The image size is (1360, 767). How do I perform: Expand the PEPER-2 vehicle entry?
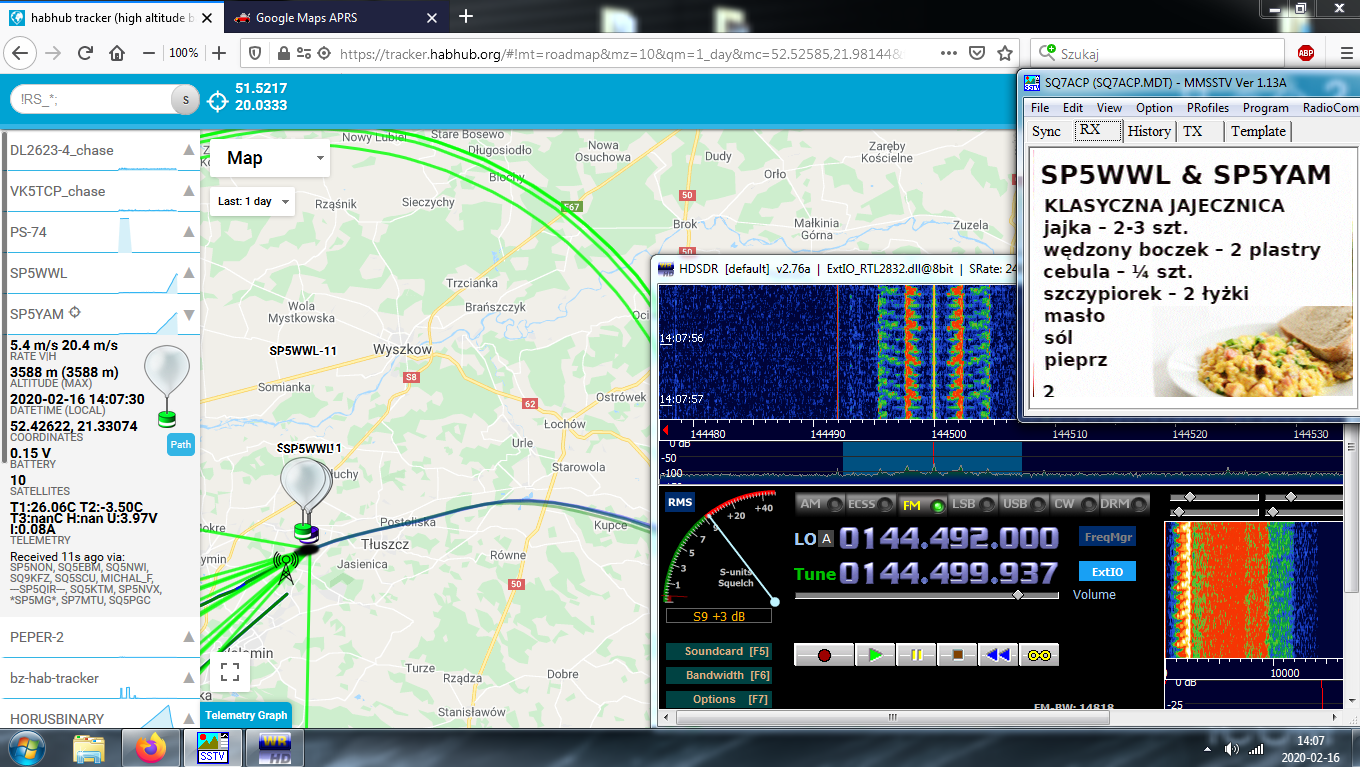[x=189, y=637]
